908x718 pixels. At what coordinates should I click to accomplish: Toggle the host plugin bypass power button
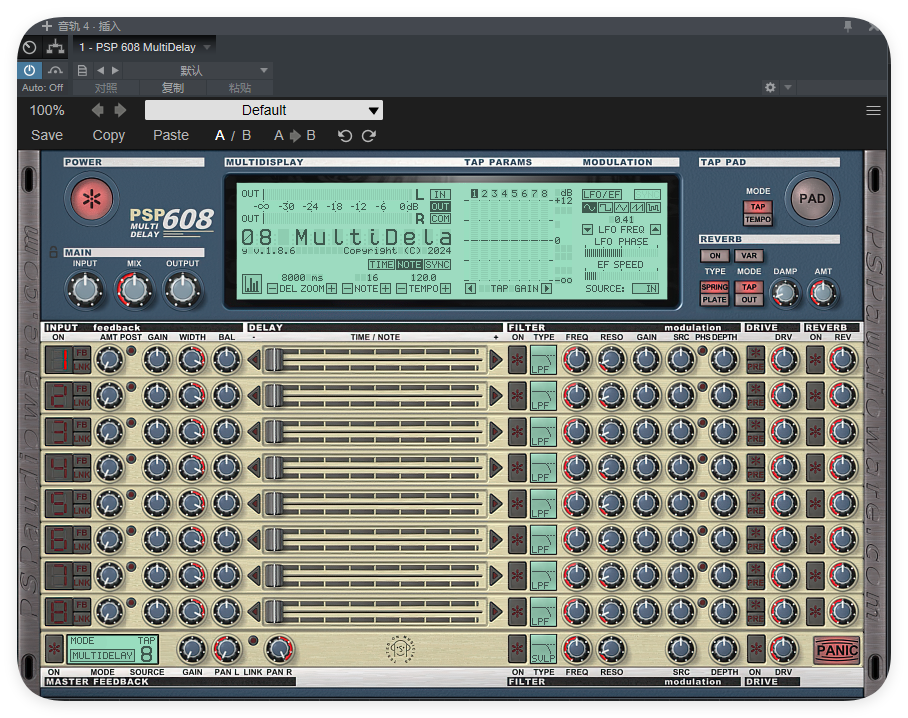click(30, 71)
